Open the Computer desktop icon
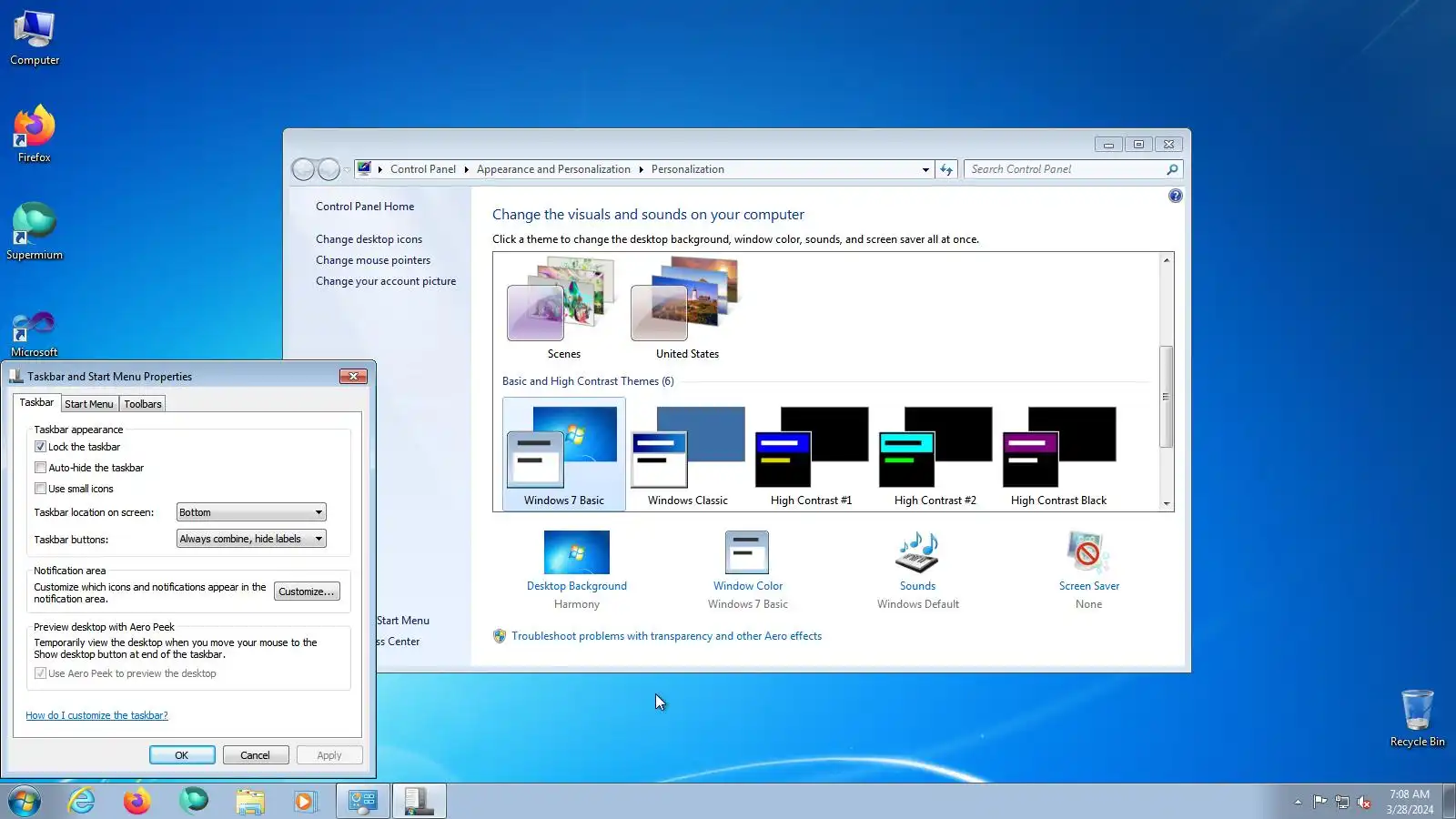 35,38
